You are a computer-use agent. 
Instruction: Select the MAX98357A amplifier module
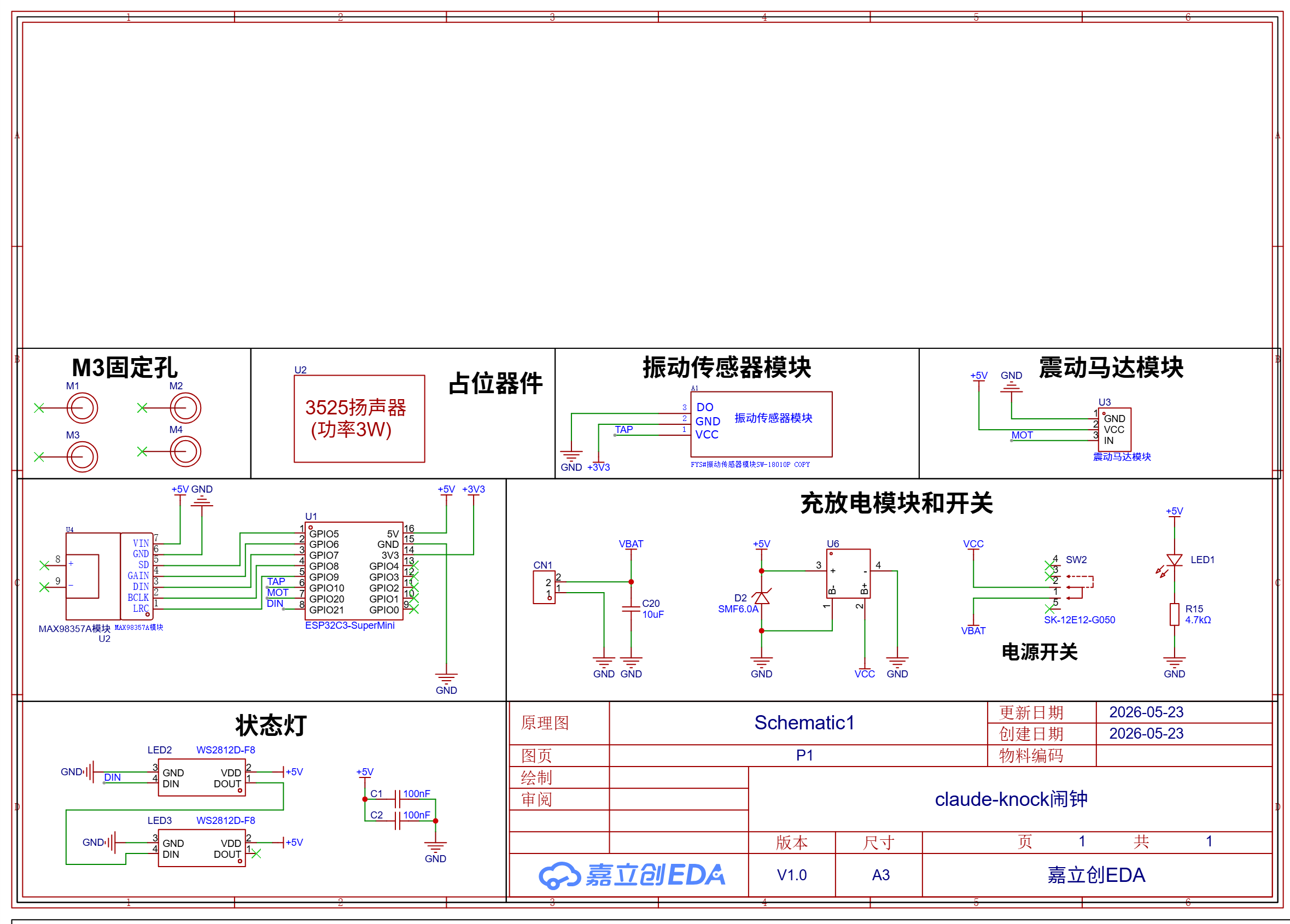point(109,576)
